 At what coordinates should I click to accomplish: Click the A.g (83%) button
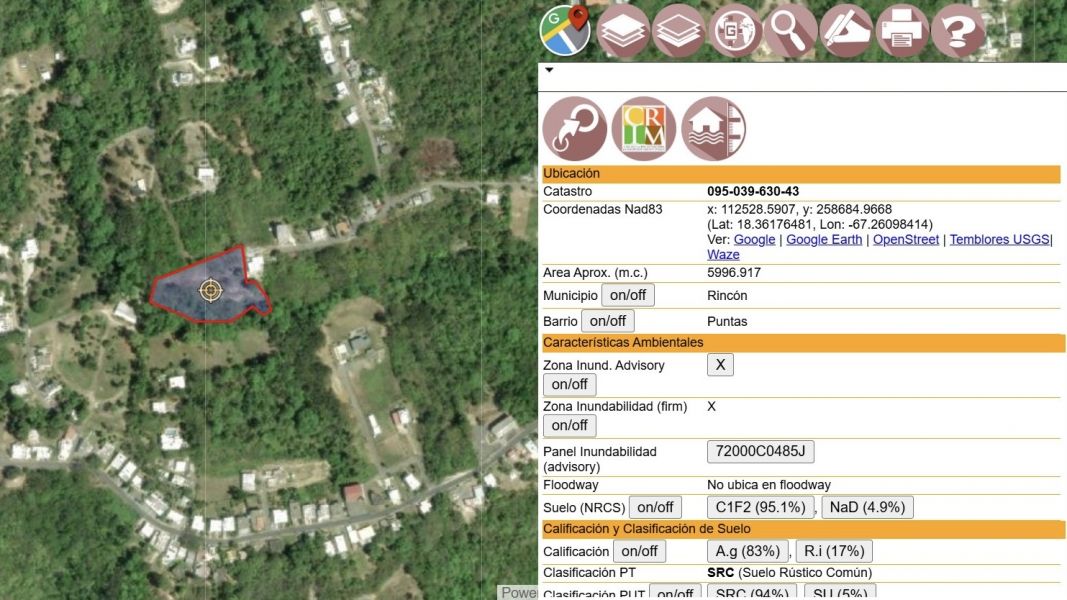[x=747, y=551]
